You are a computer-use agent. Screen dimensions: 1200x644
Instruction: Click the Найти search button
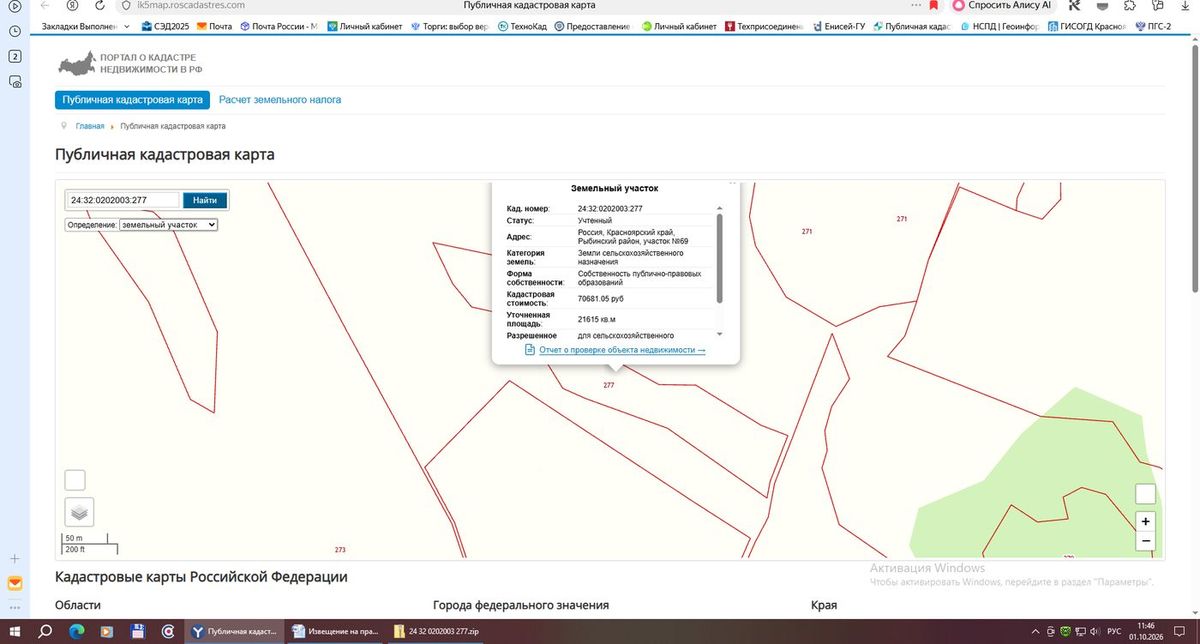tap(205, 200)
